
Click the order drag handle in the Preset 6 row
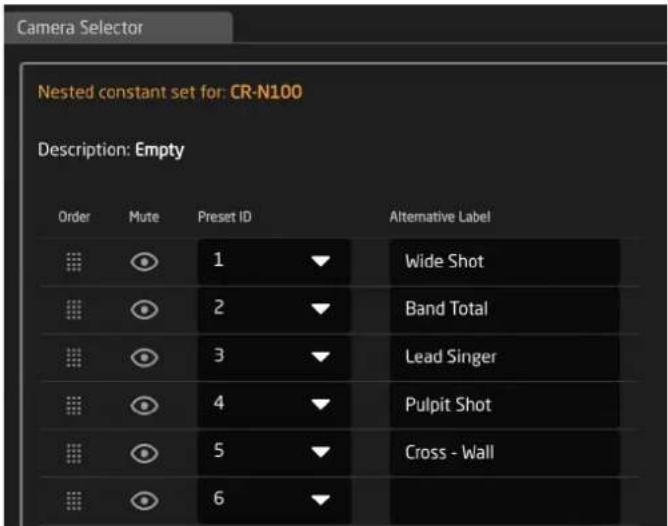pos(74,500)
